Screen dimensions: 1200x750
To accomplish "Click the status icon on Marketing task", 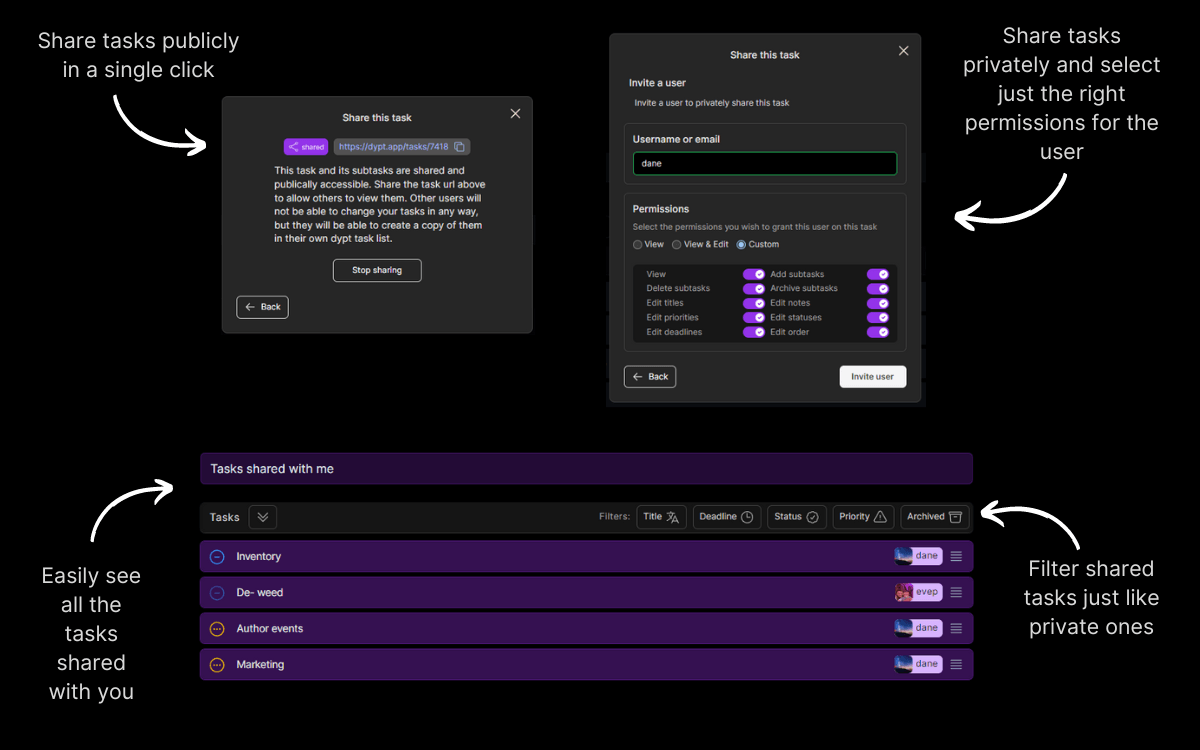I will click(x=217, y=664).
